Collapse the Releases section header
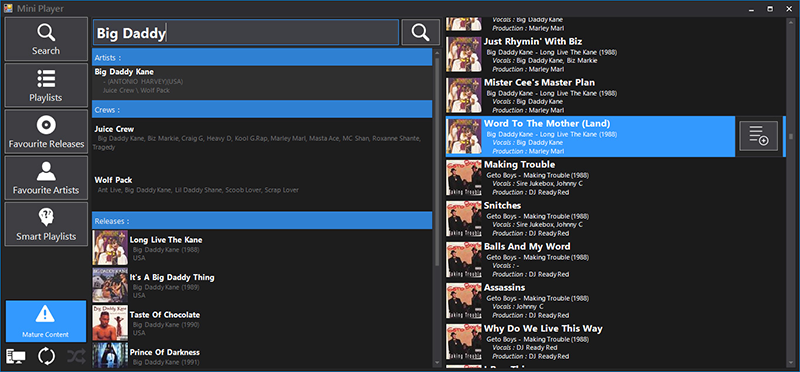Screen dimensions: 800x372 tap(262, 221)
